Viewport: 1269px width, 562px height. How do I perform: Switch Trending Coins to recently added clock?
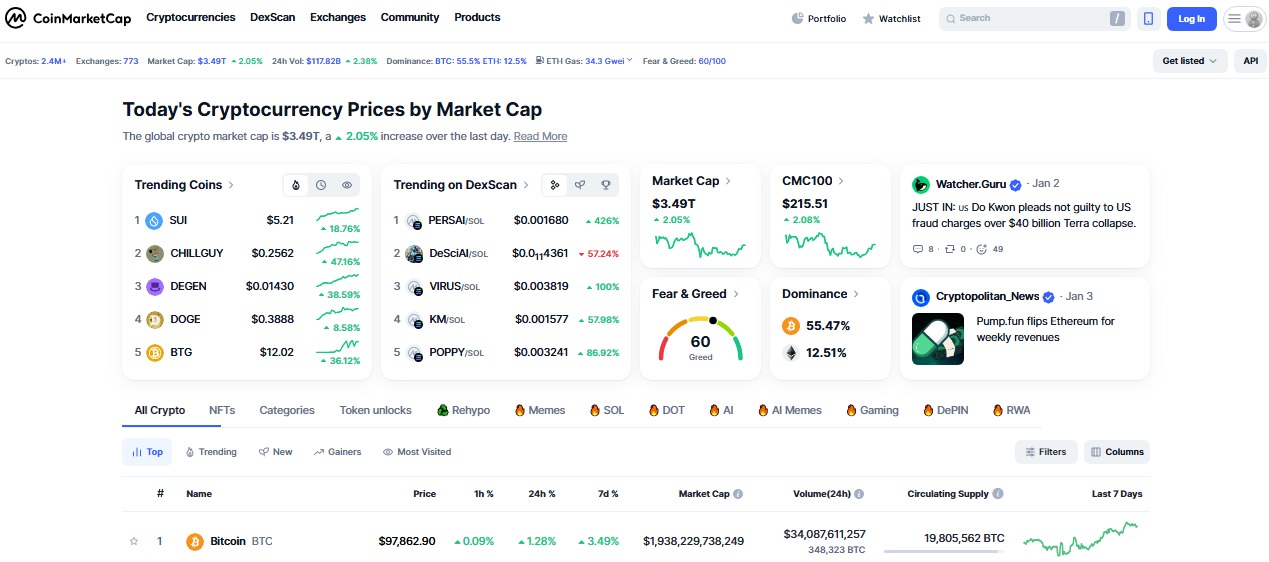(321, 185)
